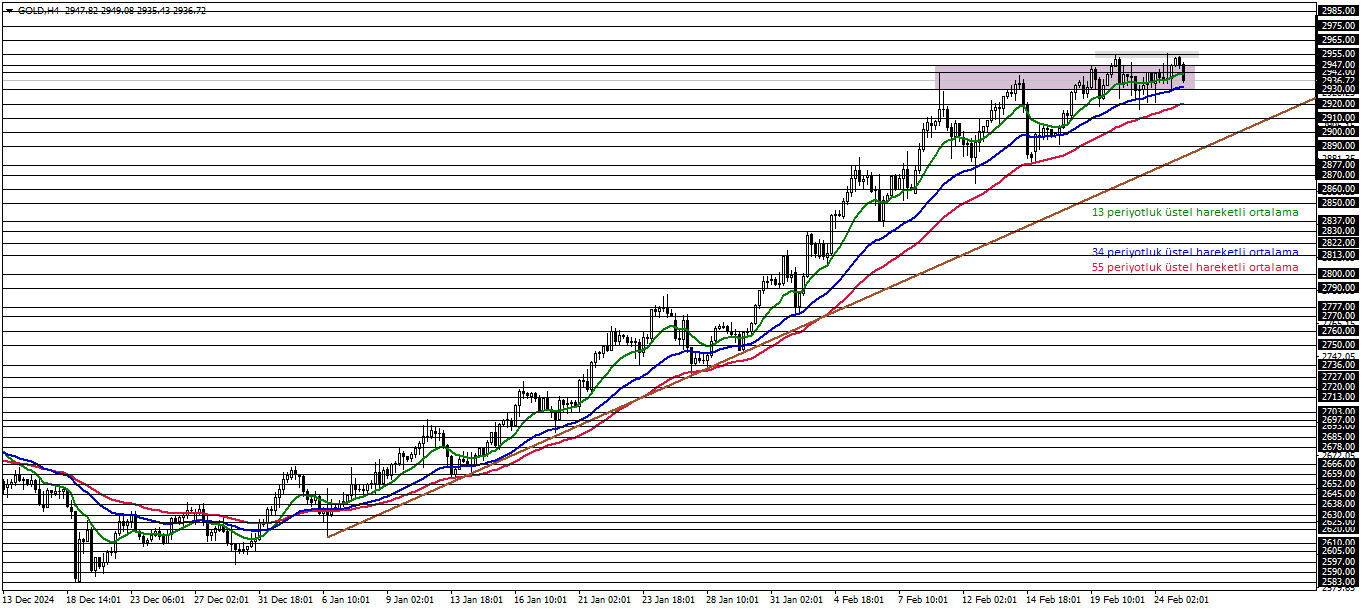Click the 28 Jan 10:01 time label

[x=732, y=600]
